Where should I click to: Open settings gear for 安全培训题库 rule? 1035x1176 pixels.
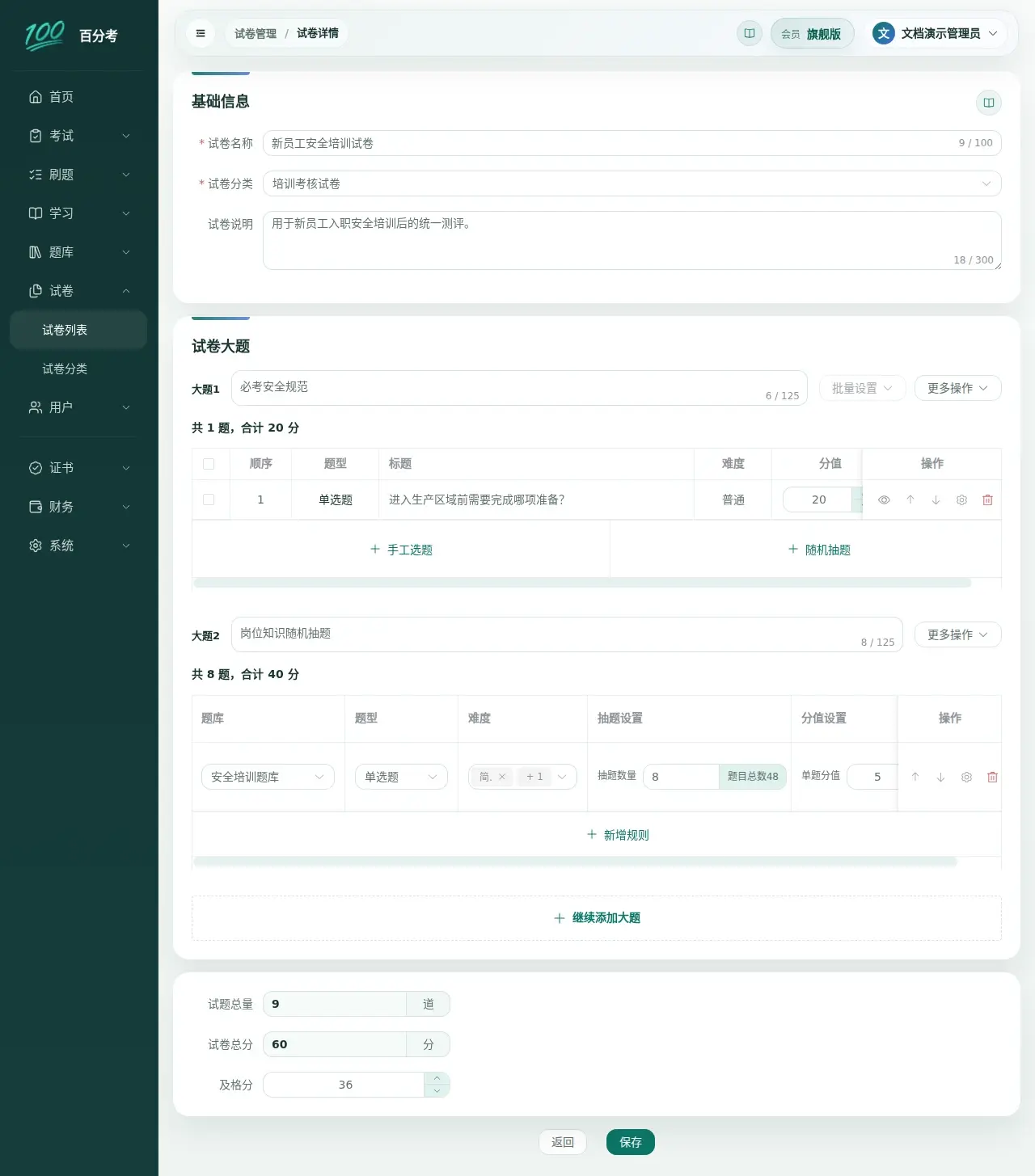966,777
